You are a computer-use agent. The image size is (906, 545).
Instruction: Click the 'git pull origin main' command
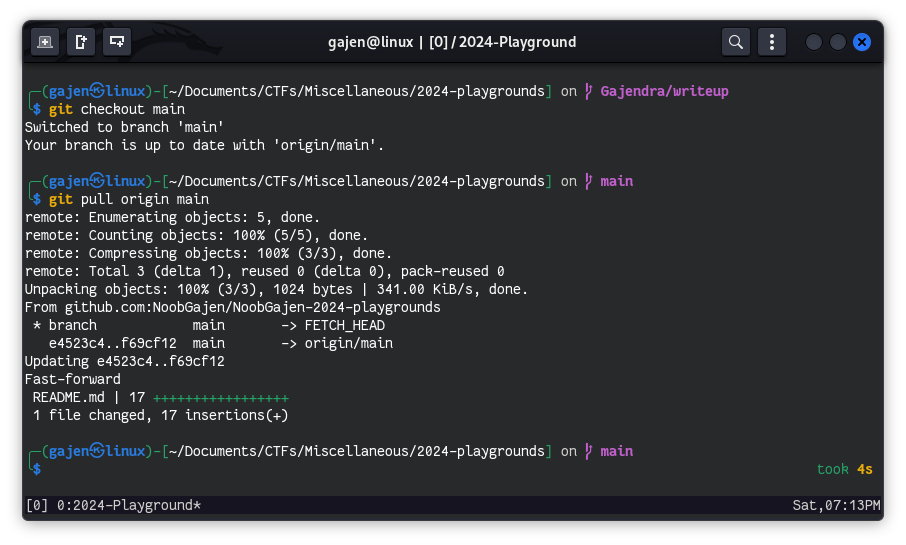click(x=129, y=199)
